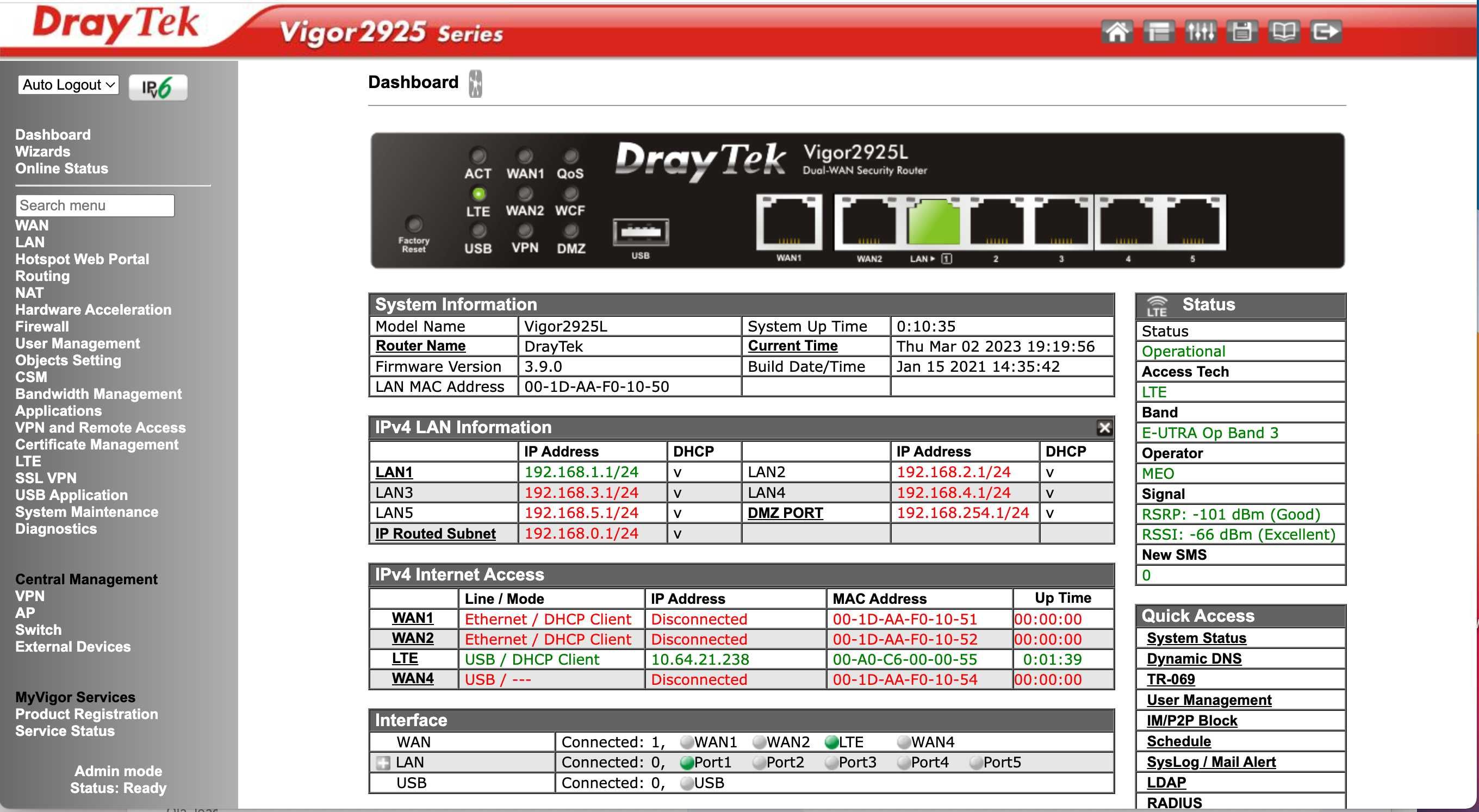Click the WAN1 port on router image
Image resolution: width=1479 pixels, height=812 pixels.
[x=790, y=222]
